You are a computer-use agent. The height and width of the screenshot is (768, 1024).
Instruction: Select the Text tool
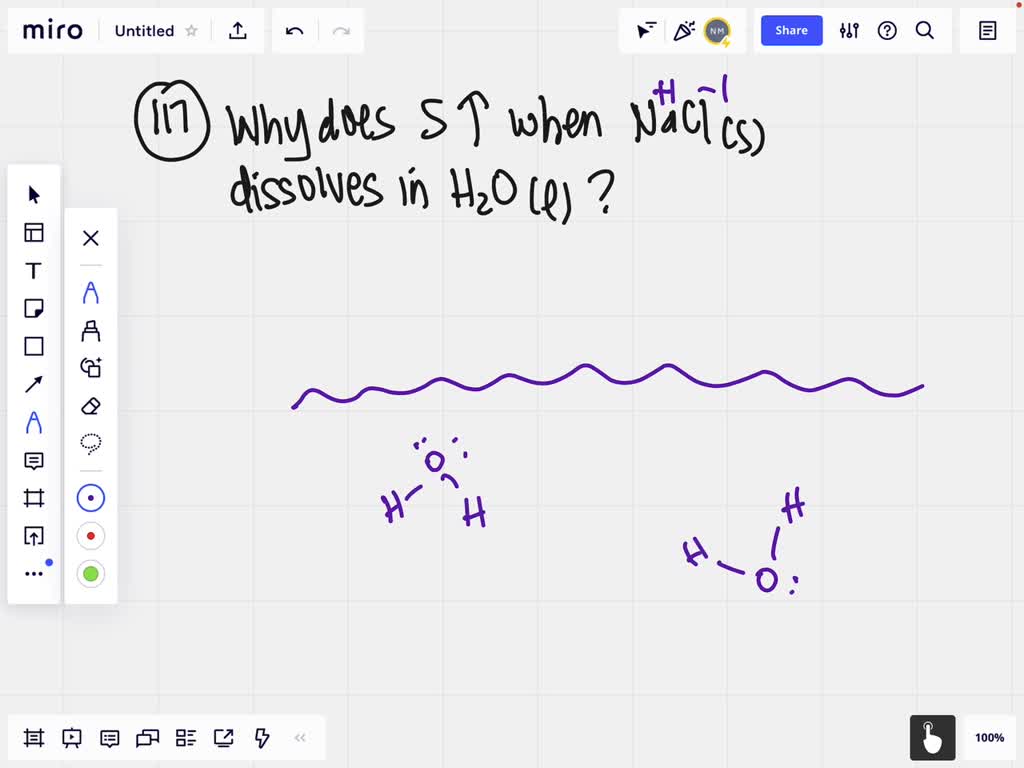[34, 271]
